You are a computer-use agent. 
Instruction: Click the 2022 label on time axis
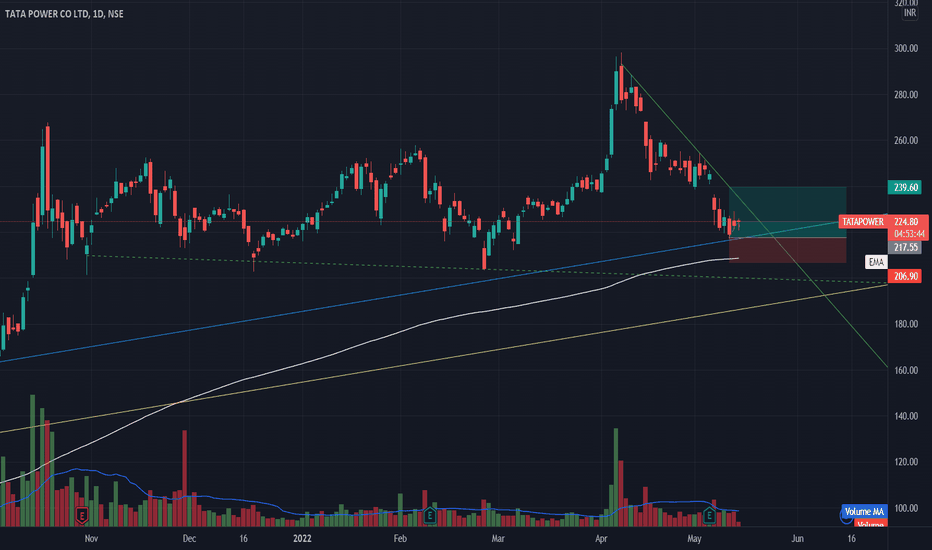pyautogui.click(x=302, y=538)
